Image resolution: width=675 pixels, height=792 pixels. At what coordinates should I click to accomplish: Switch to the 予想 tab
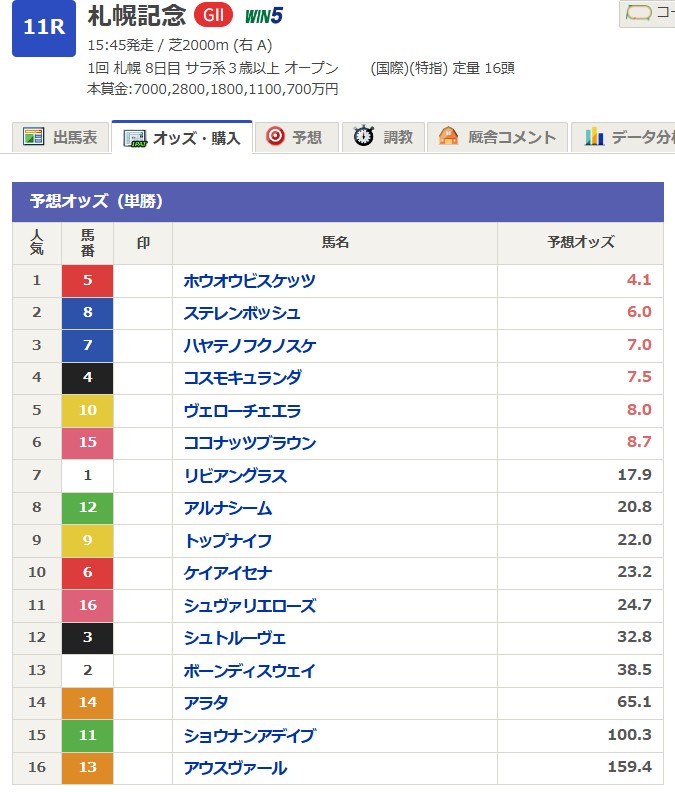(295, 137)
